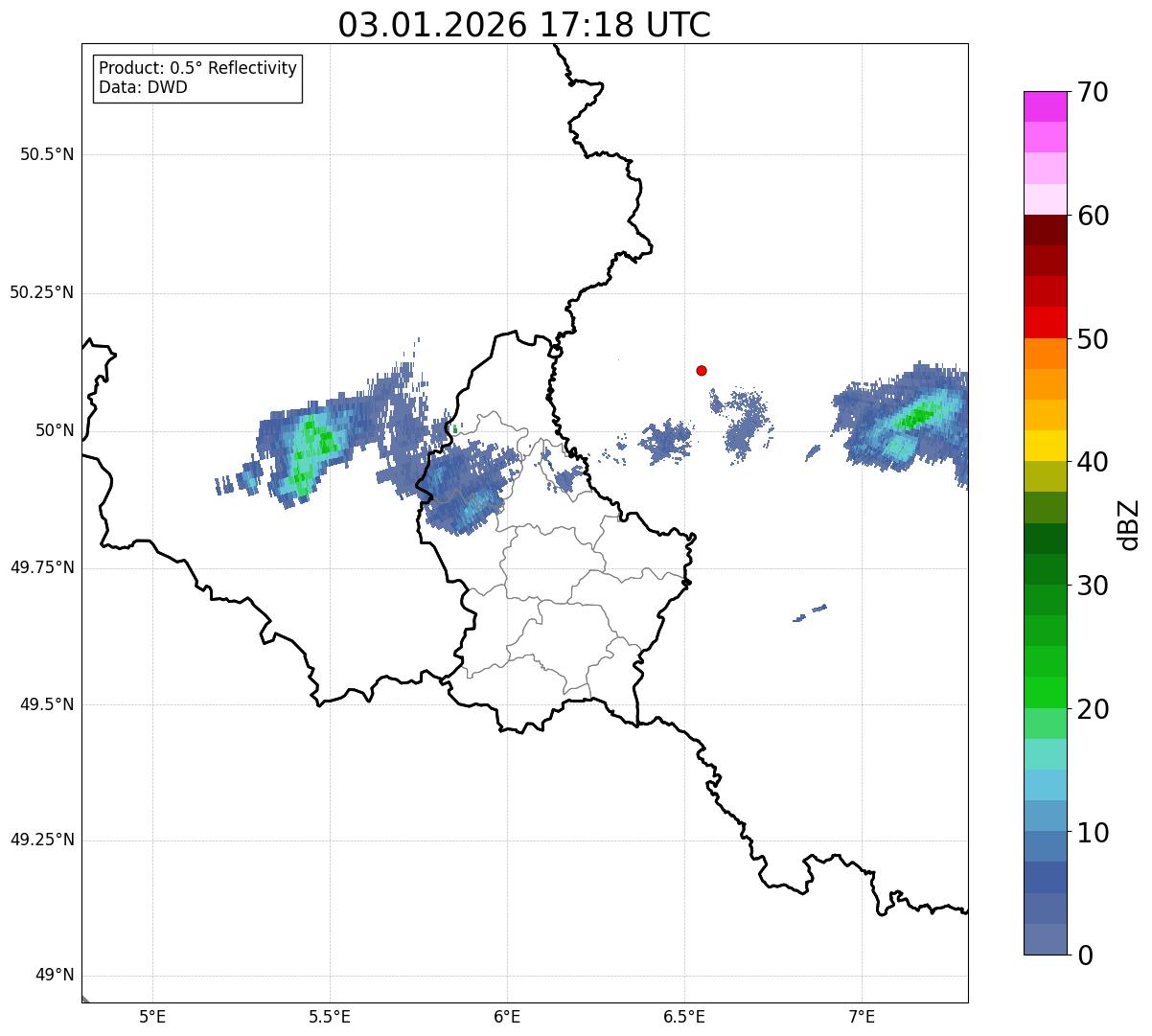
Task: Click the light cyan colorbar segment below 20
Action: pos(1045,754)
